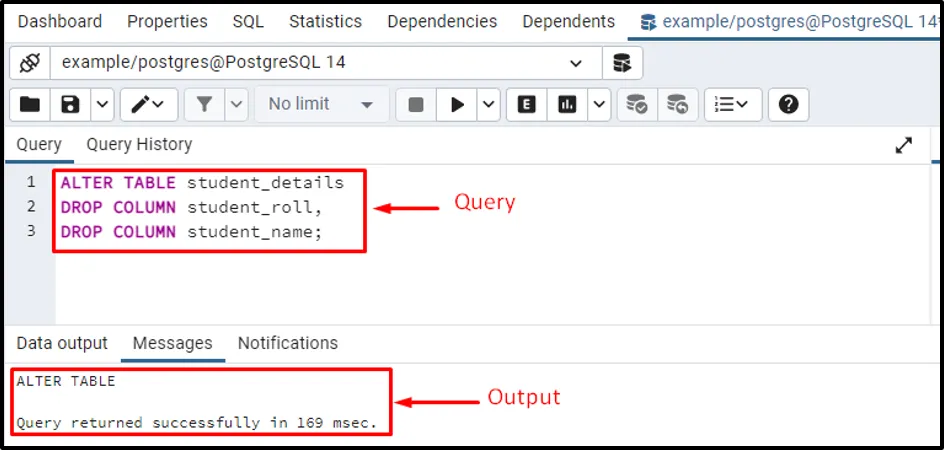Click the Open File folder icon
Screen dimensions: 944x450
pos(30,104)
